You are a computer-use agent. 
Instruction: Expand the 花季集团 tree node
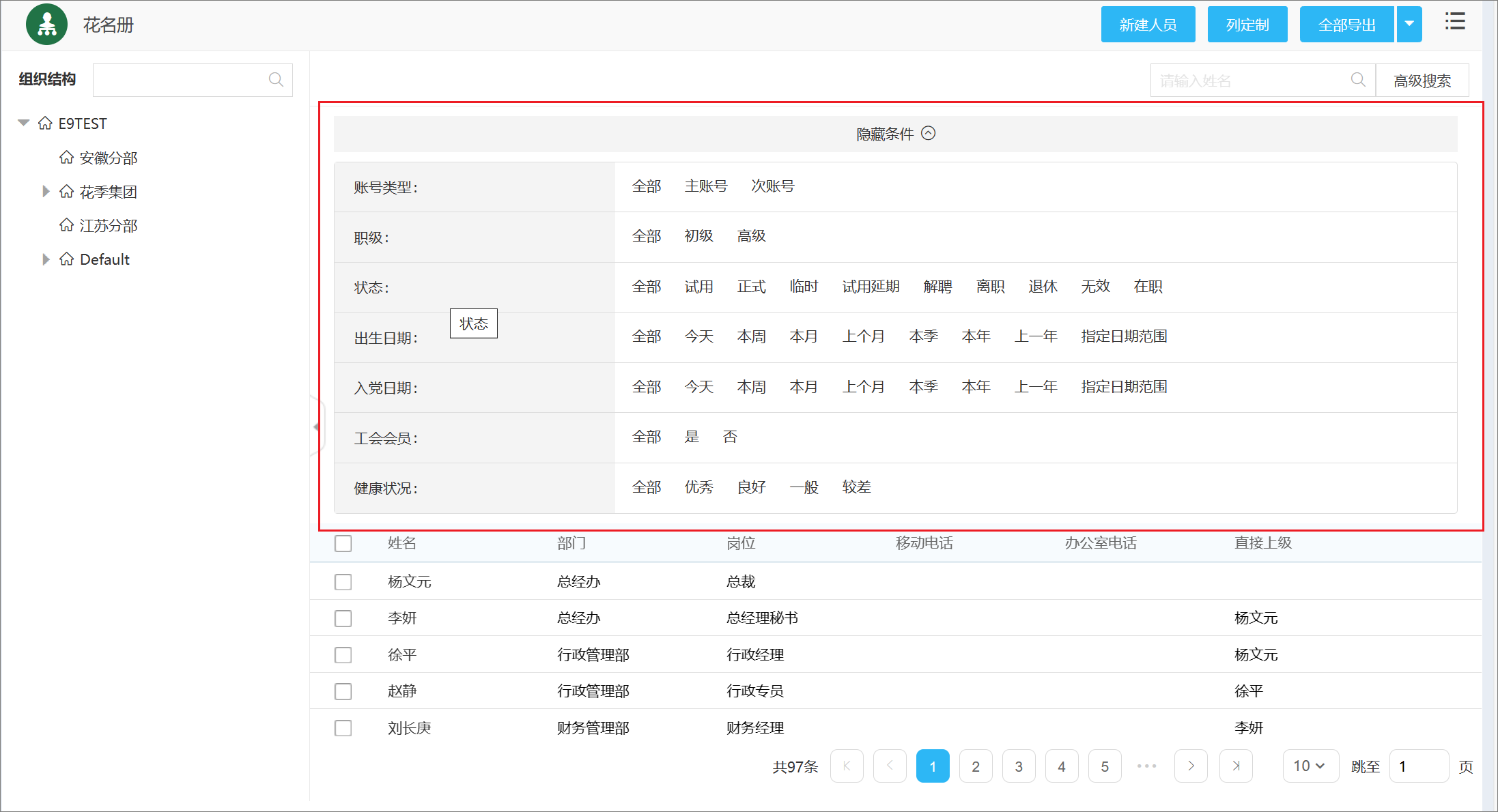[46, 192]
